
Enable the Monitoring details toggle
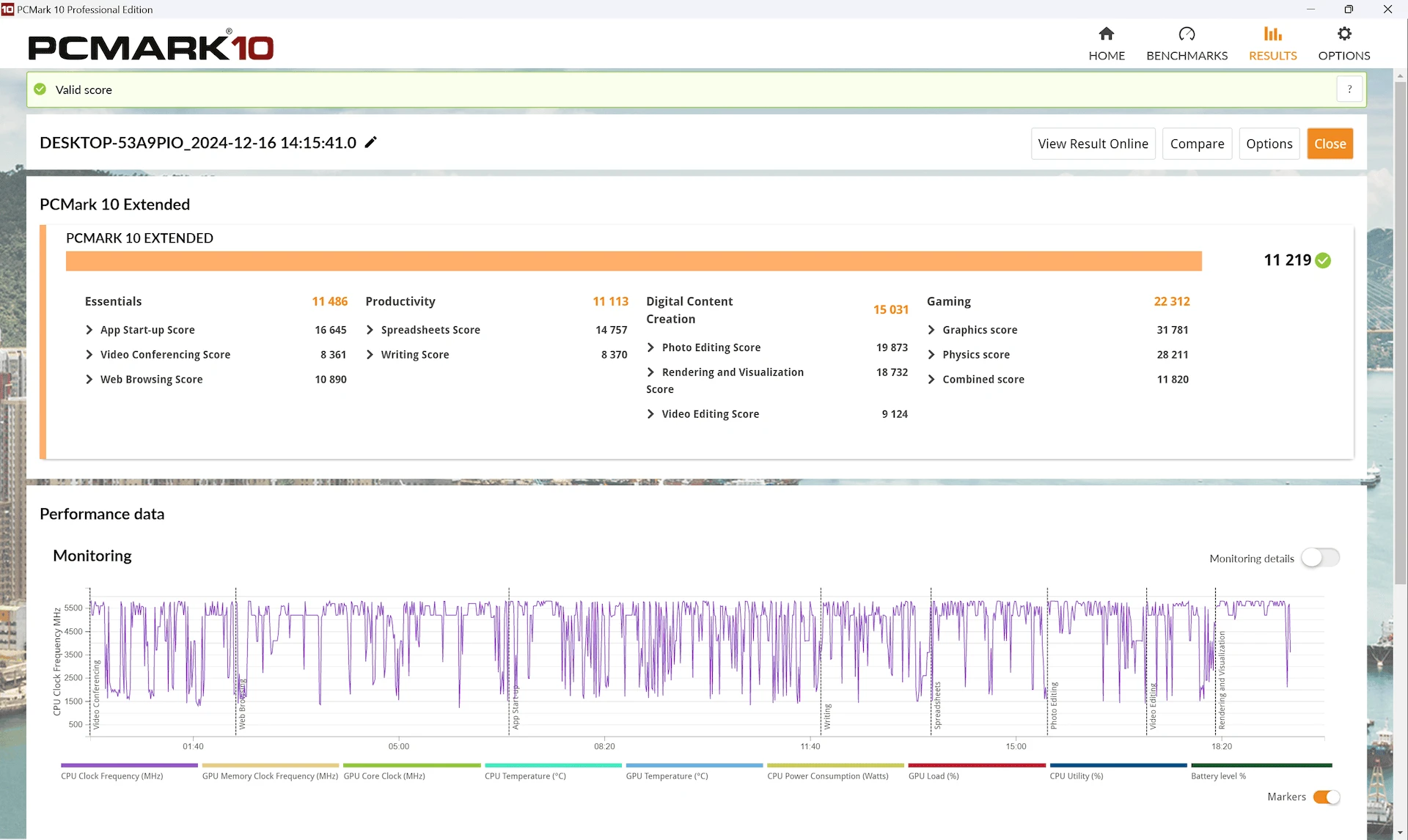point(1320,558)
